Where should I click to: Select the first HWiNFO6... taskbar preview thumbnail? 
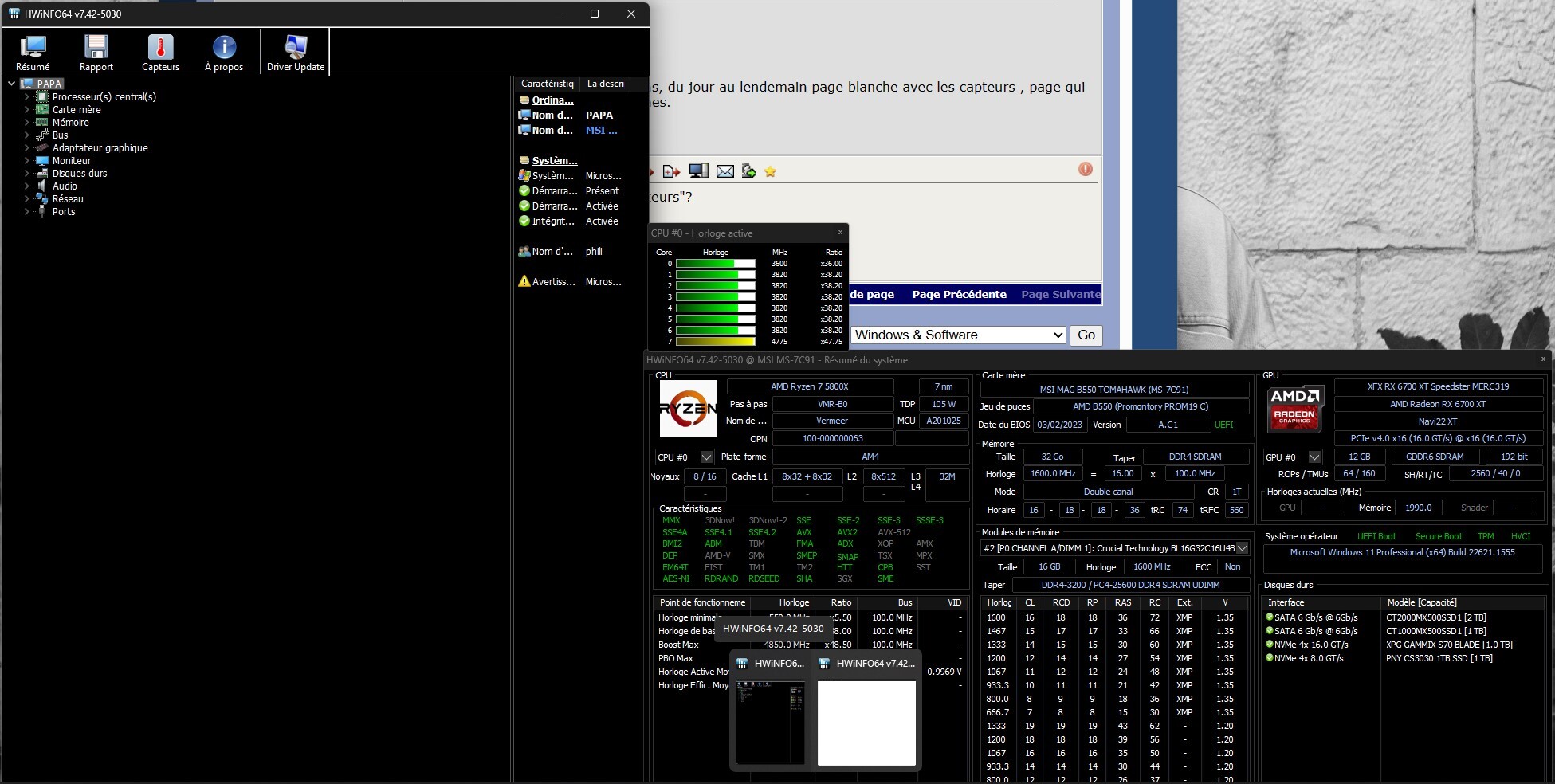(x=770, y=709)
